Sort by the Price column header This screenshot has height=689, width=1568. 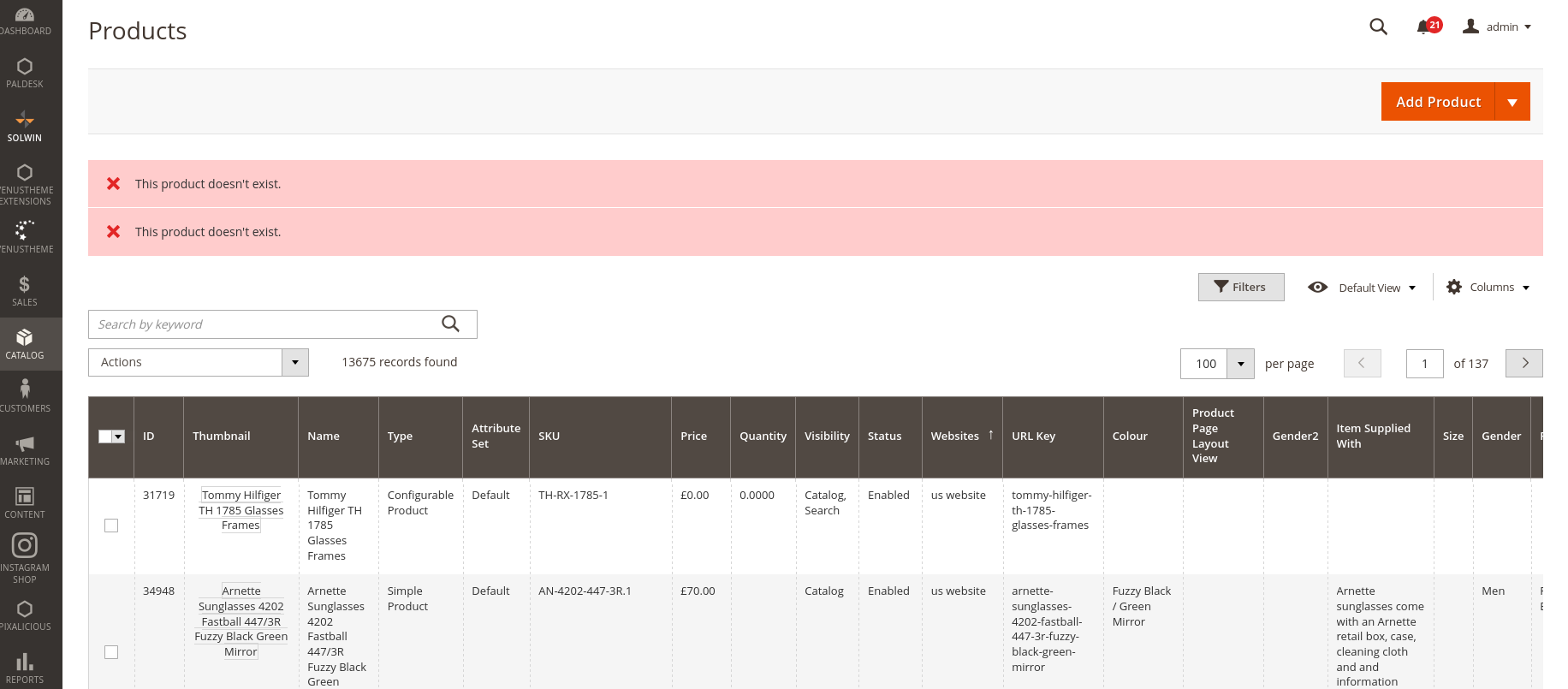tap(701, 437)
